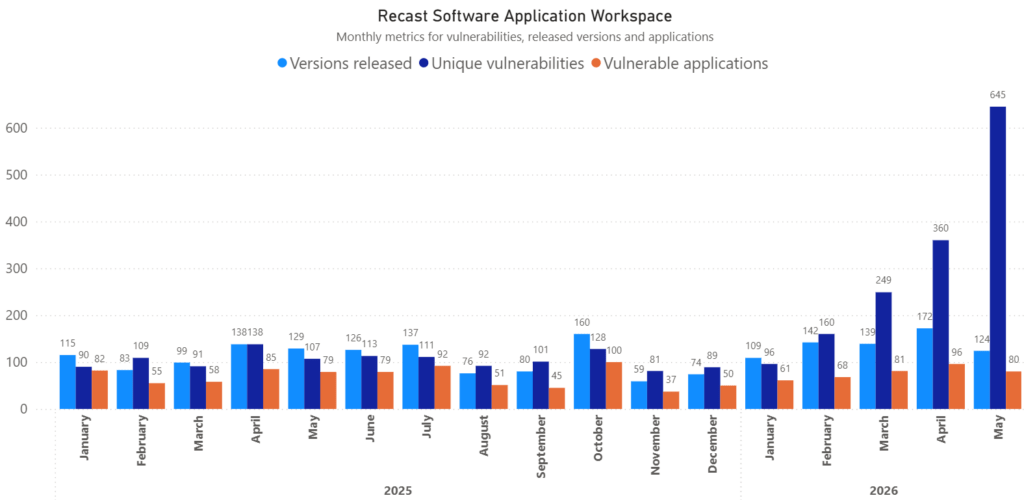Click the '400' y-axis label
This screenshot has height=500, width=1024.
pos(17,222)
